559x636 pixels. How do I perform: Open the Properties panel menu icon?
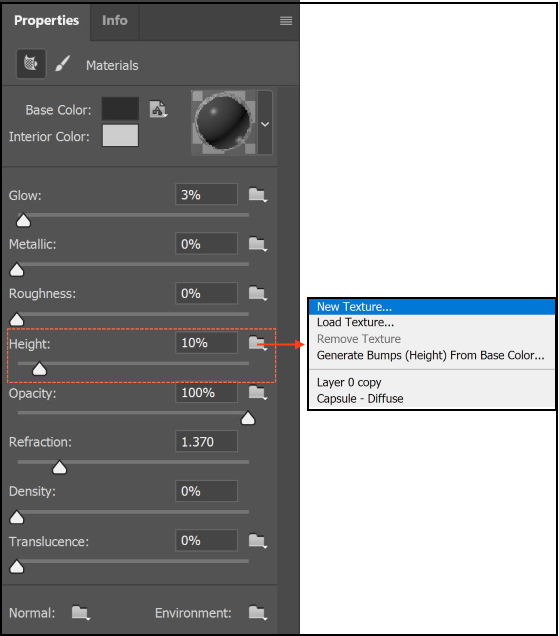pos(286,21)
